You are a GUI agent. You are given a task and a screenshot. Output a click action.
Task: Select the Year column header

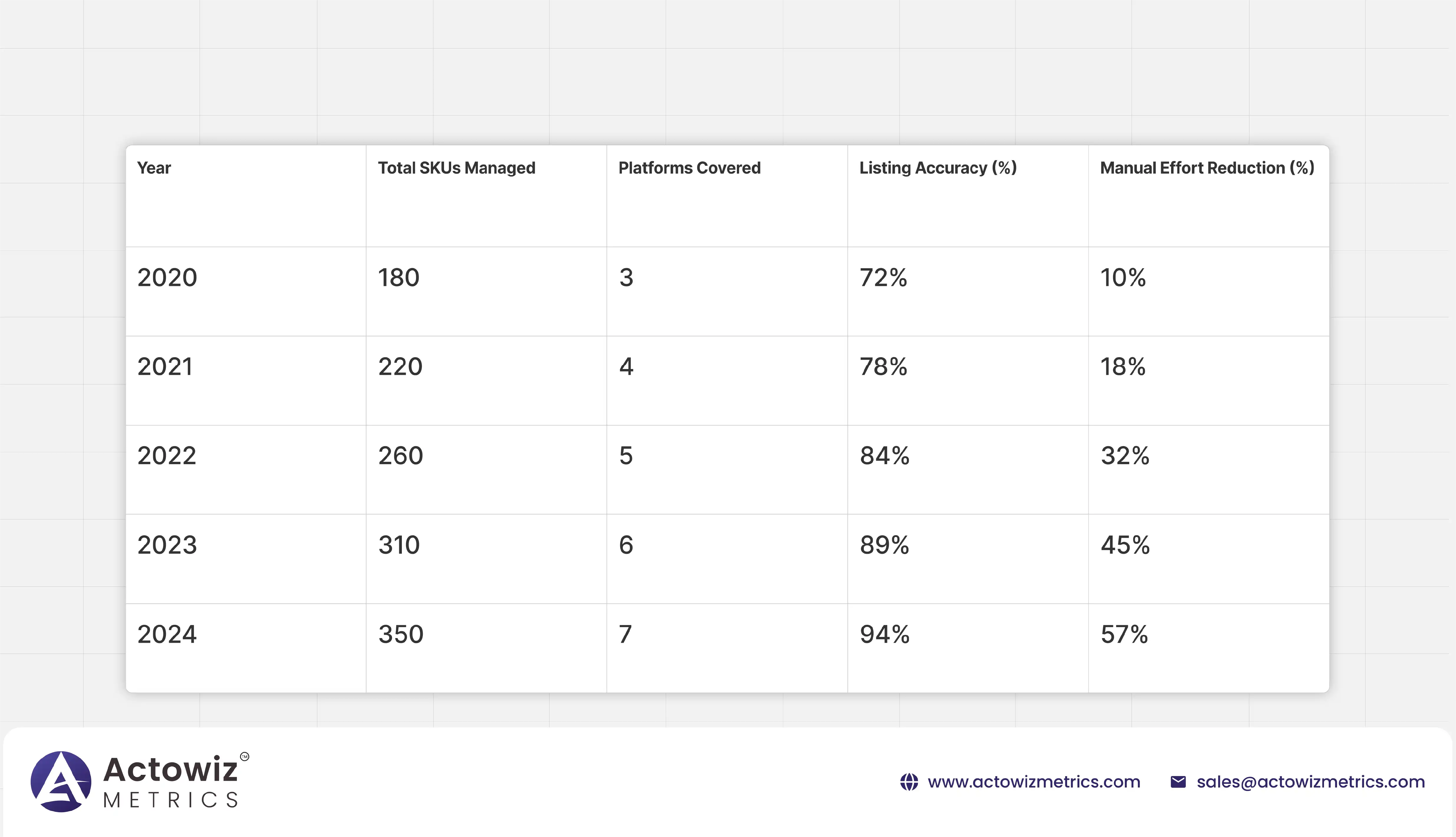(x=154, y=168)
